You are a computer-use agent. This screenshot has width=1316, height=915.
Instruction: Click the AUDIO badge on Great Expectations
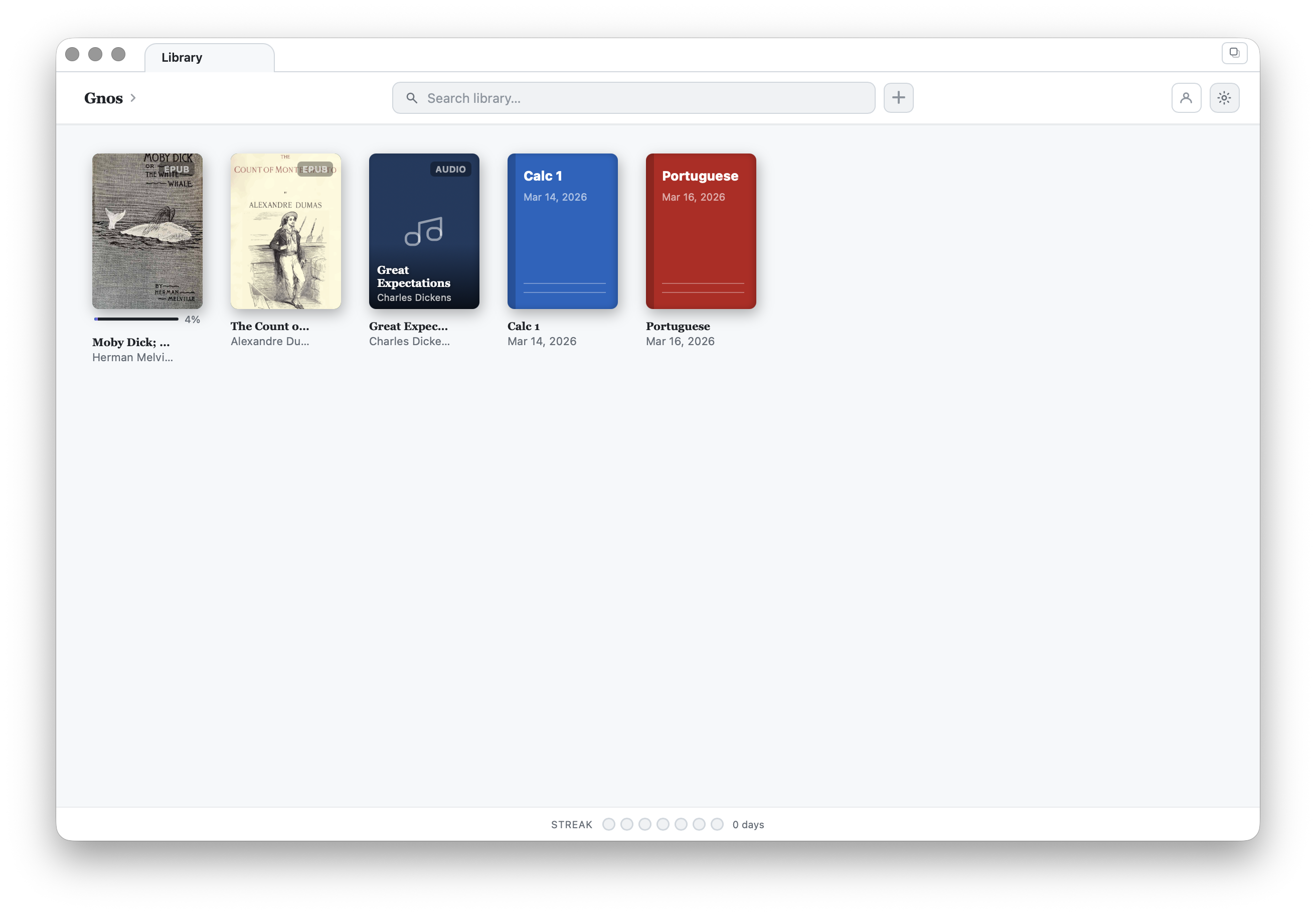[450, 169]
